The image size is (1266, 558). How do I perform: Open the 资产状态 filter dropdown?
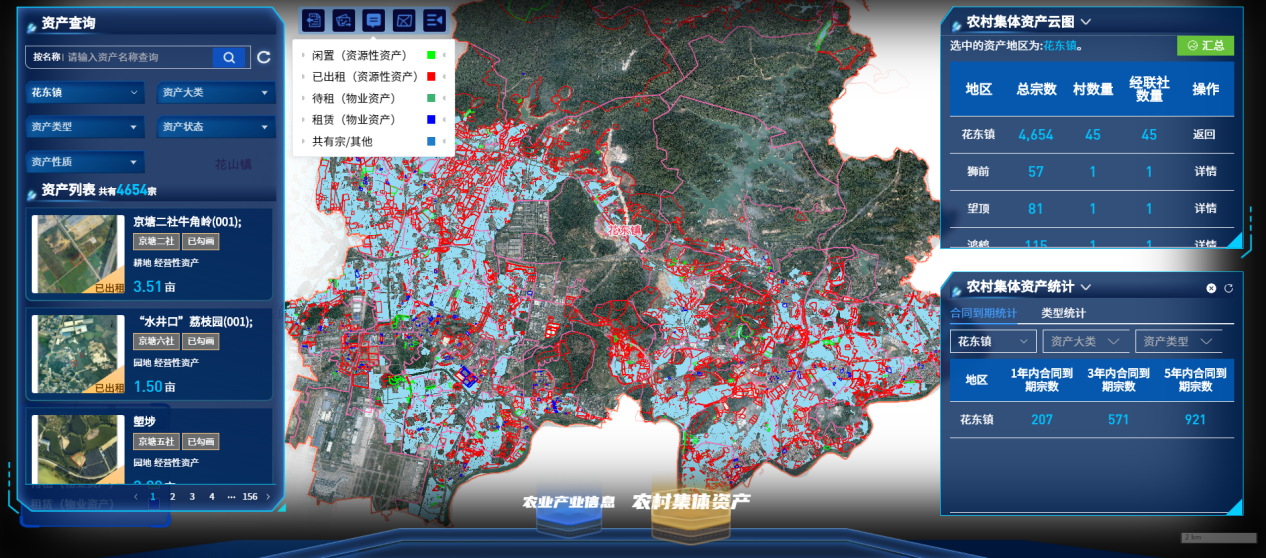[x=215, y=128]
